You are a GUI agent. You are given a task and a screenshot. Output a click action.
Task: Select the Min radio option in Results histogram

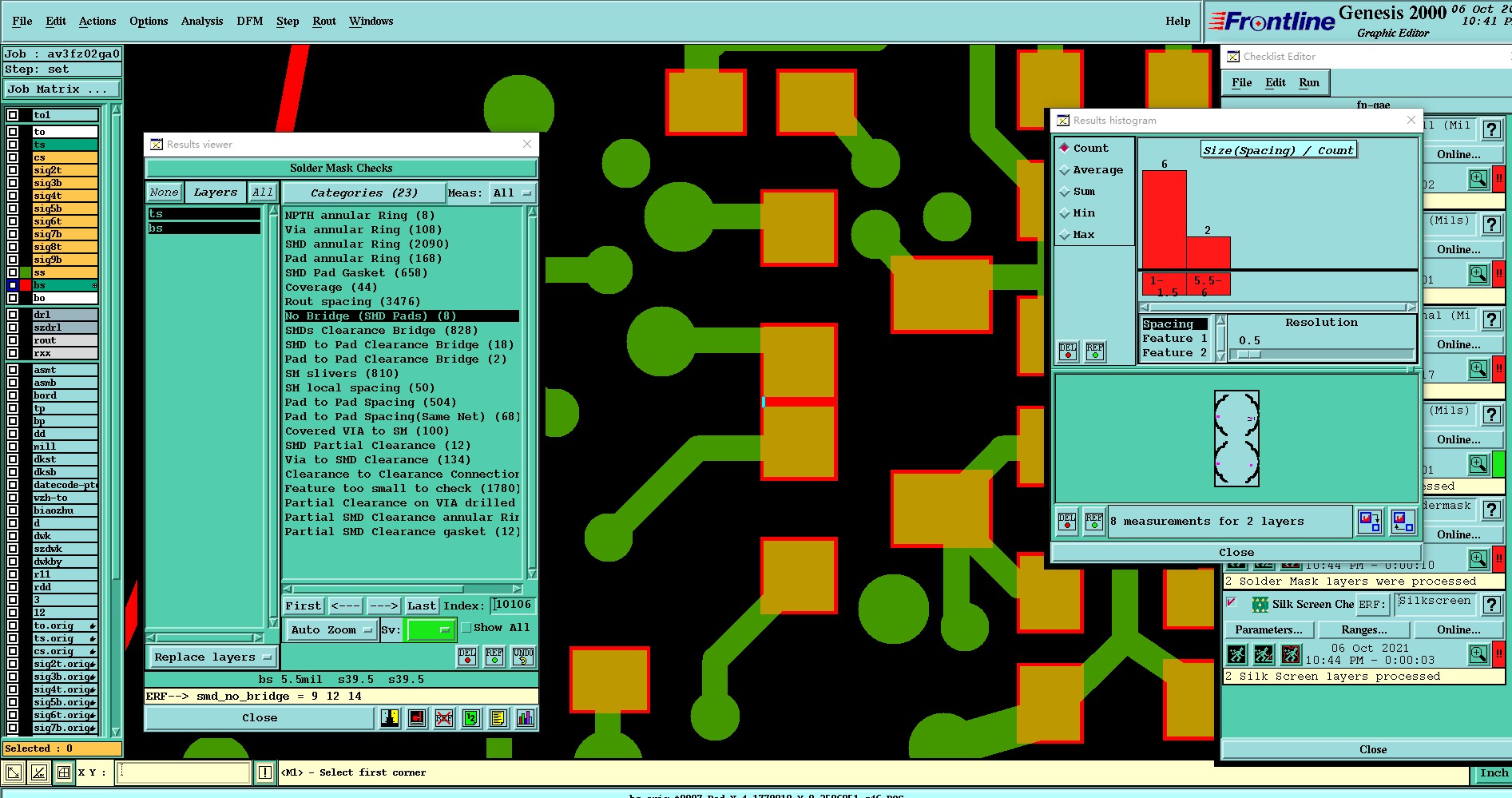(1064, 213)
